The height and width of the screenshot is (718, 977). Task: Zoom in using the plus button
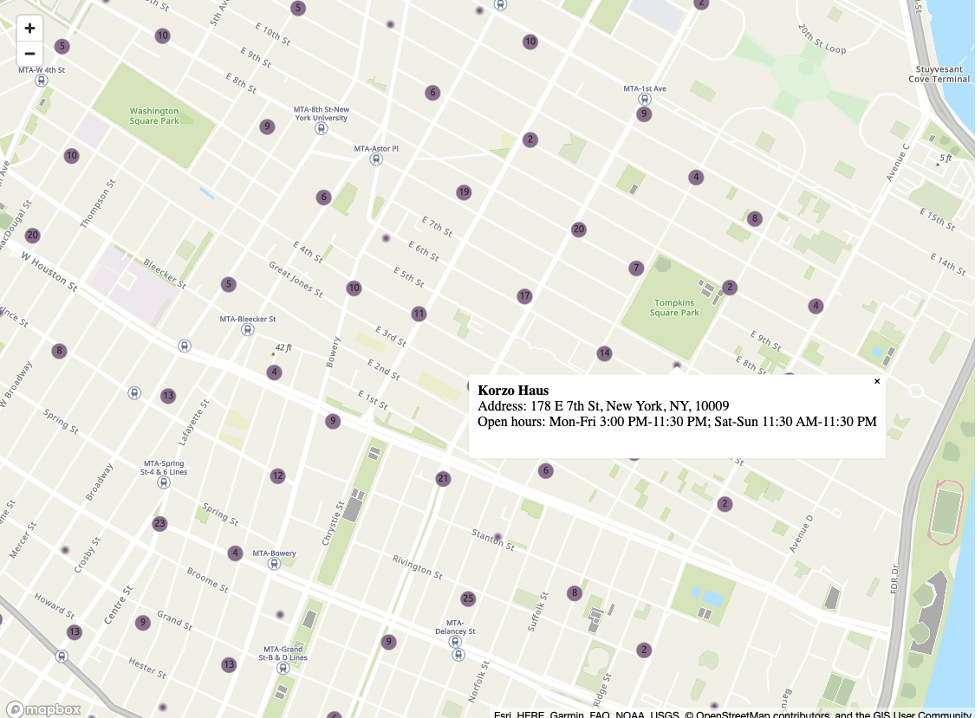tap(29, 28)
